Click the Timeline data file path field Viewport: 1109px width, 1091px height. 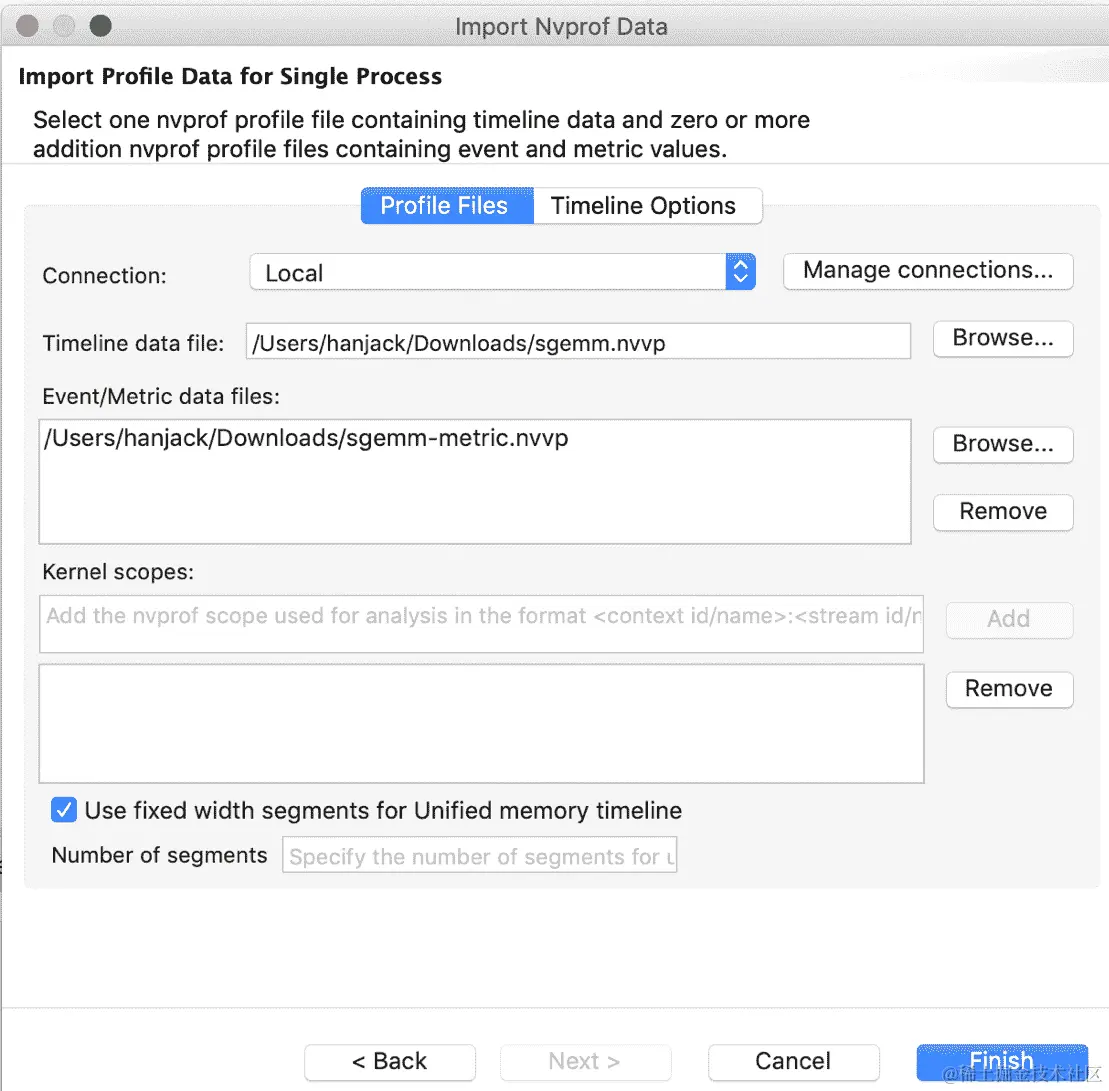[577, 343]
